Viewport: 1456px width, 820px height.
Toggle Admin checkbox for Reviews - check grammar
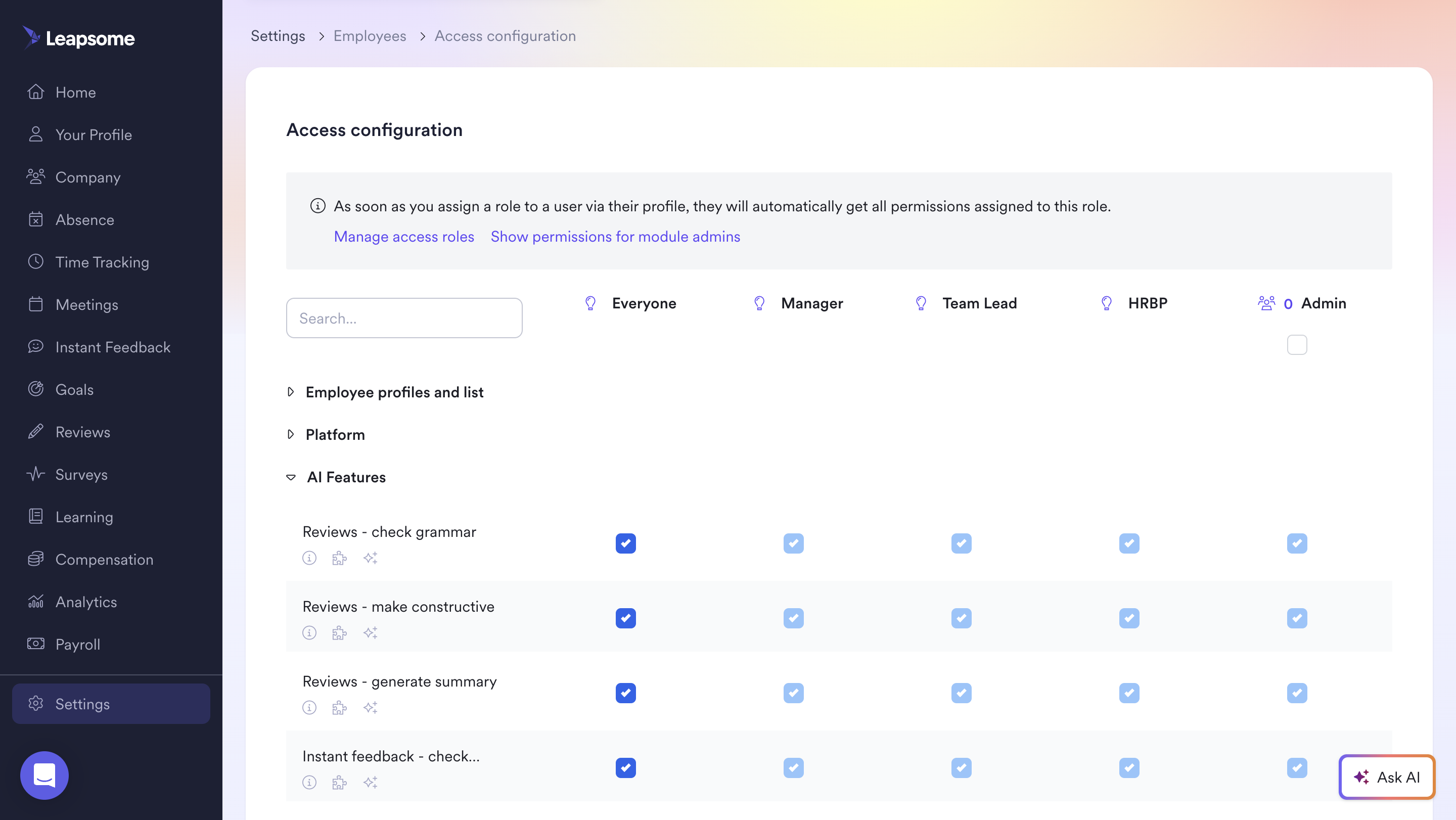pos(1297,543)
